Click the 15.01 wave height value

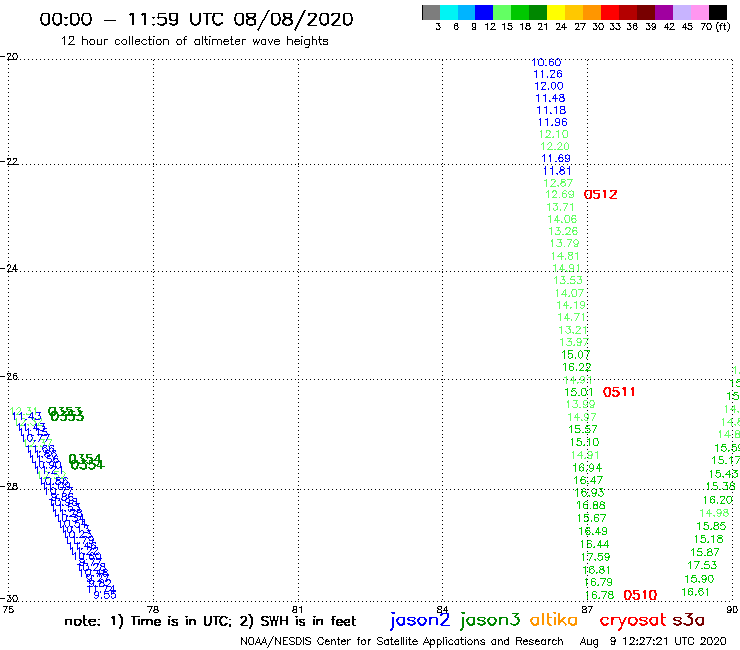click(x=579, y=392)
